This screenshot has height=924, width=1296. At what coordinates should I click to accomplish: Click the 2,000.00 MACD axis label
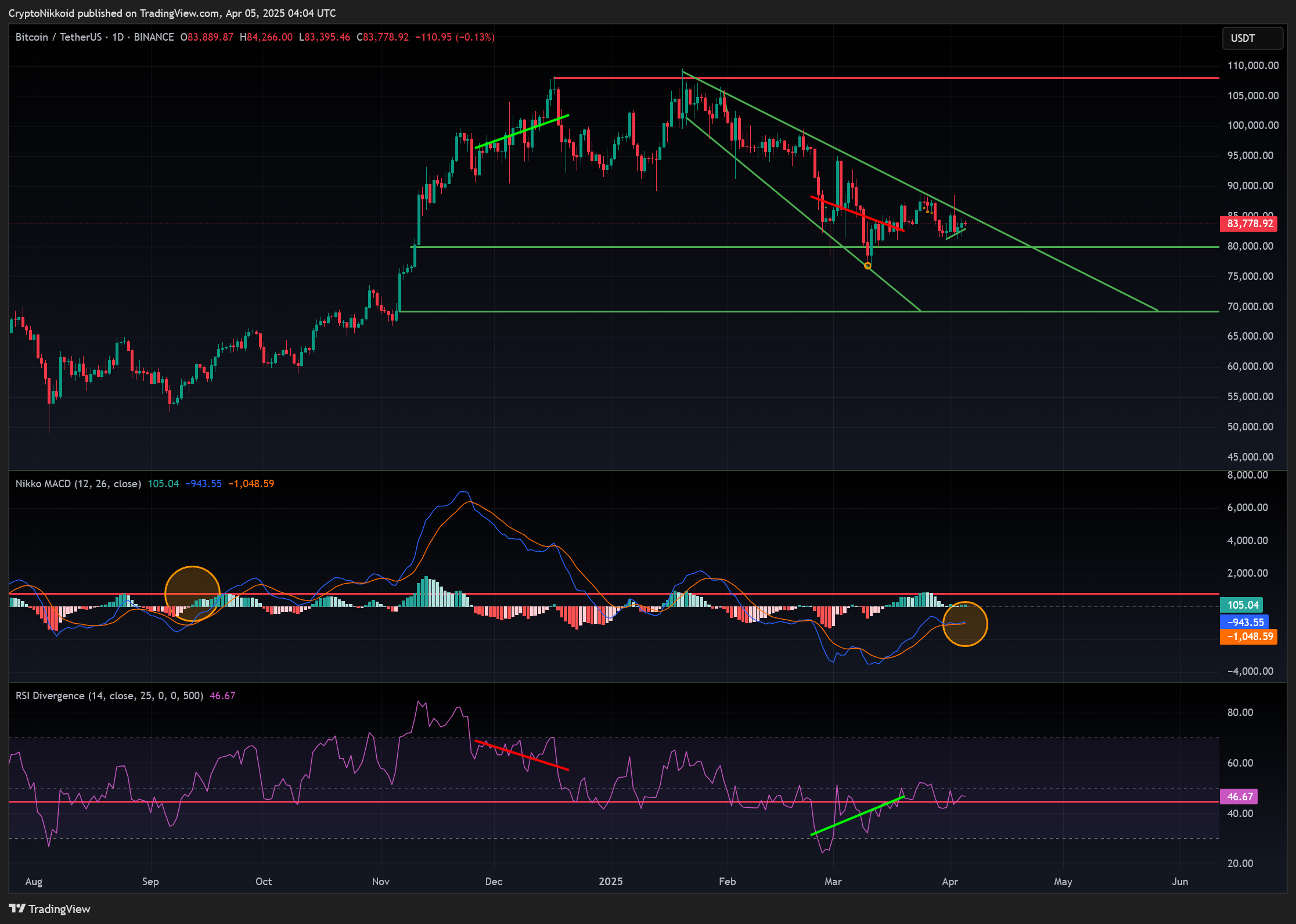[1247, 573]
